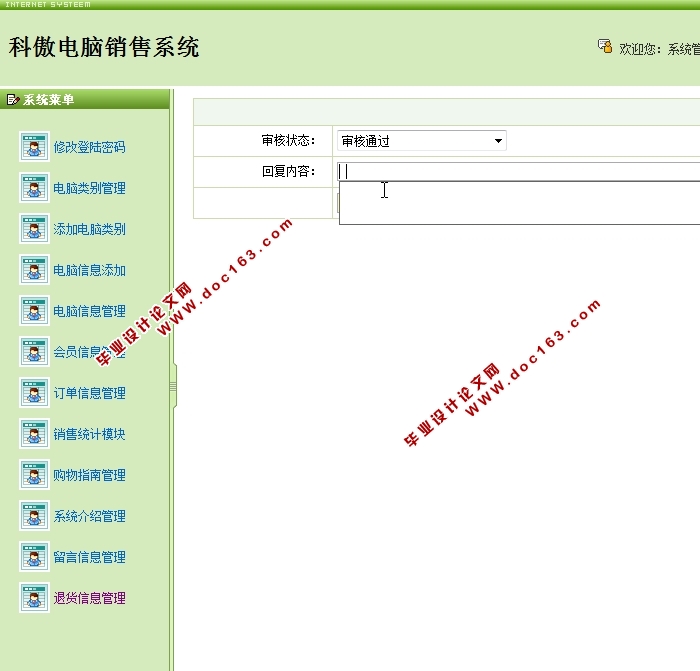Image resolution: width=700 pixels, height=671 pixels.
Task: Click the icon beside 销售统计模块
Action: click(x=34, y=434)
